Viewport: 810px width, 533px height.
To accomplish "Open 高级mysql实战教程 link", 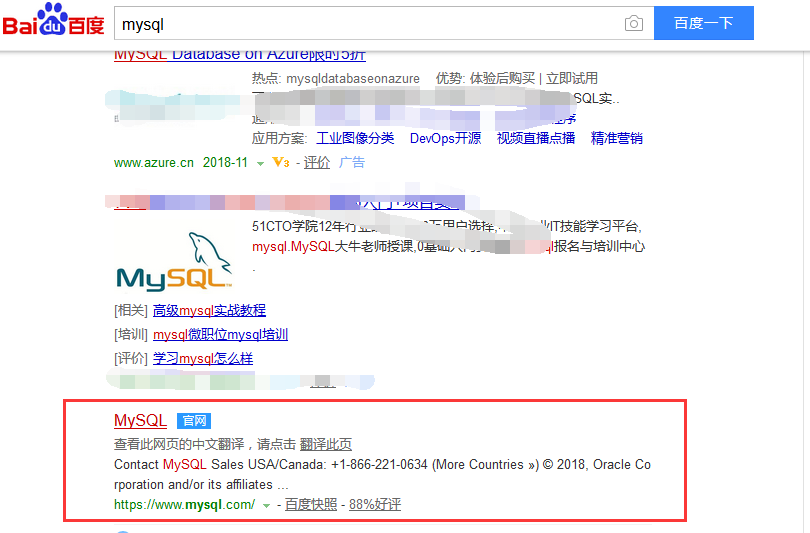I will click(209, 310).
